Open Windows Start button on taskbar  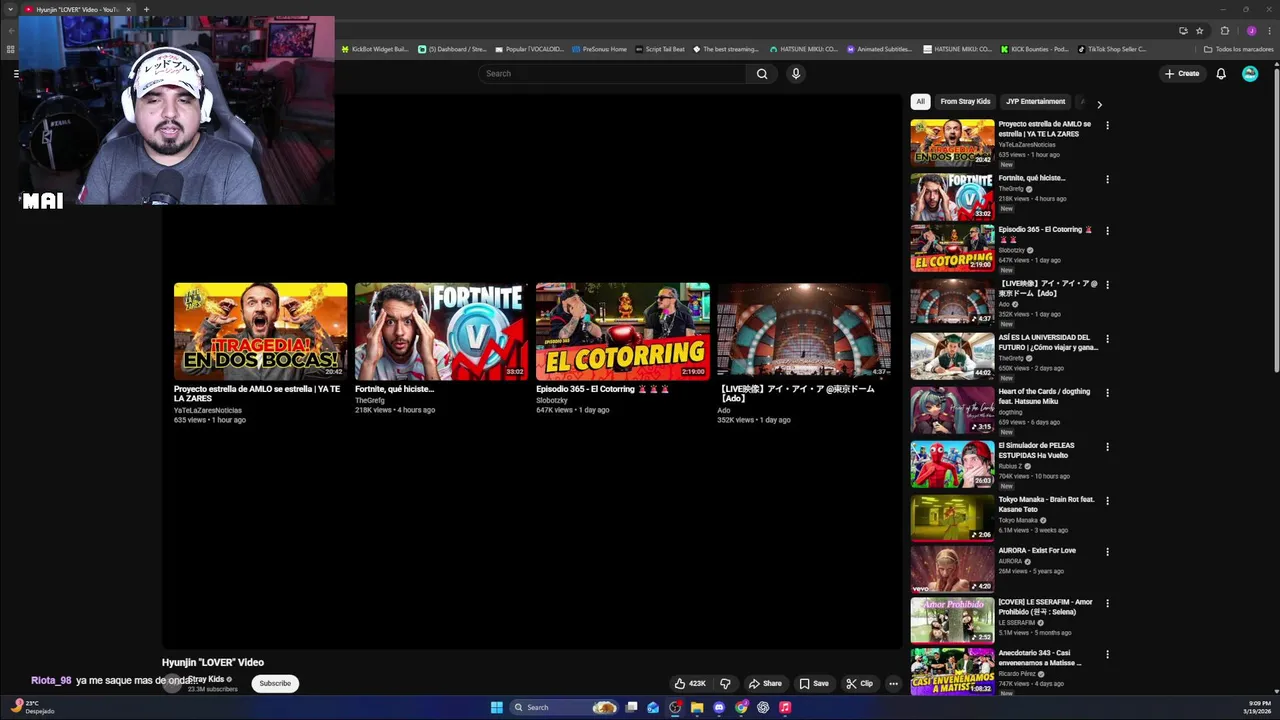pyautogui.click(x=497, y=707)
